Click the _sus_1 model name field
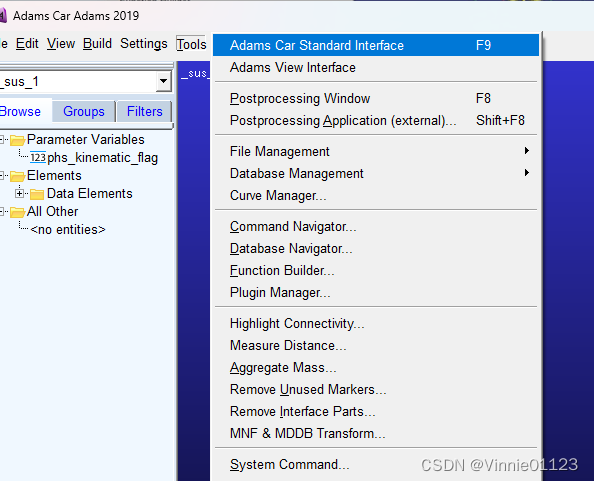The height and width of the screenshot is (481, 594). click(78, 81)
